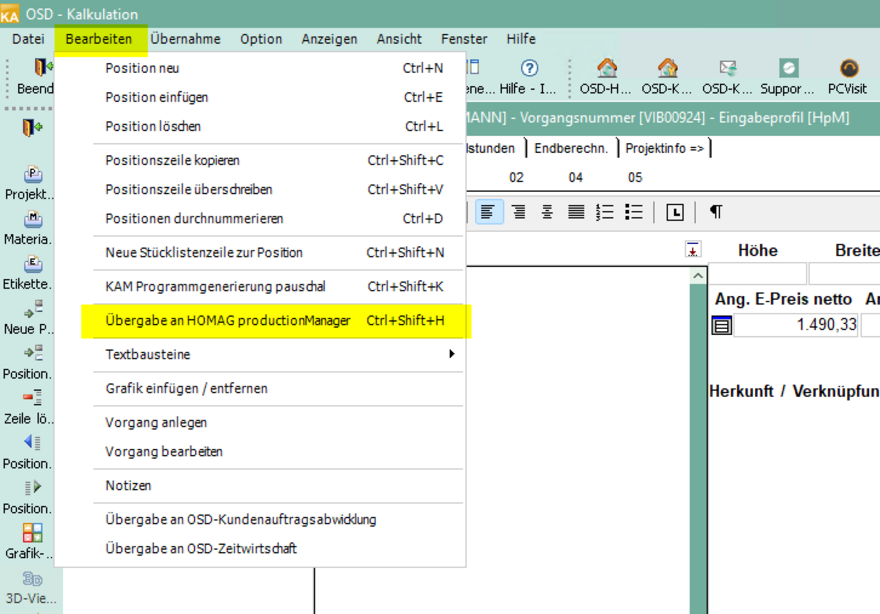Open the Option menu
Screen dimensions: 880x614
261,39
